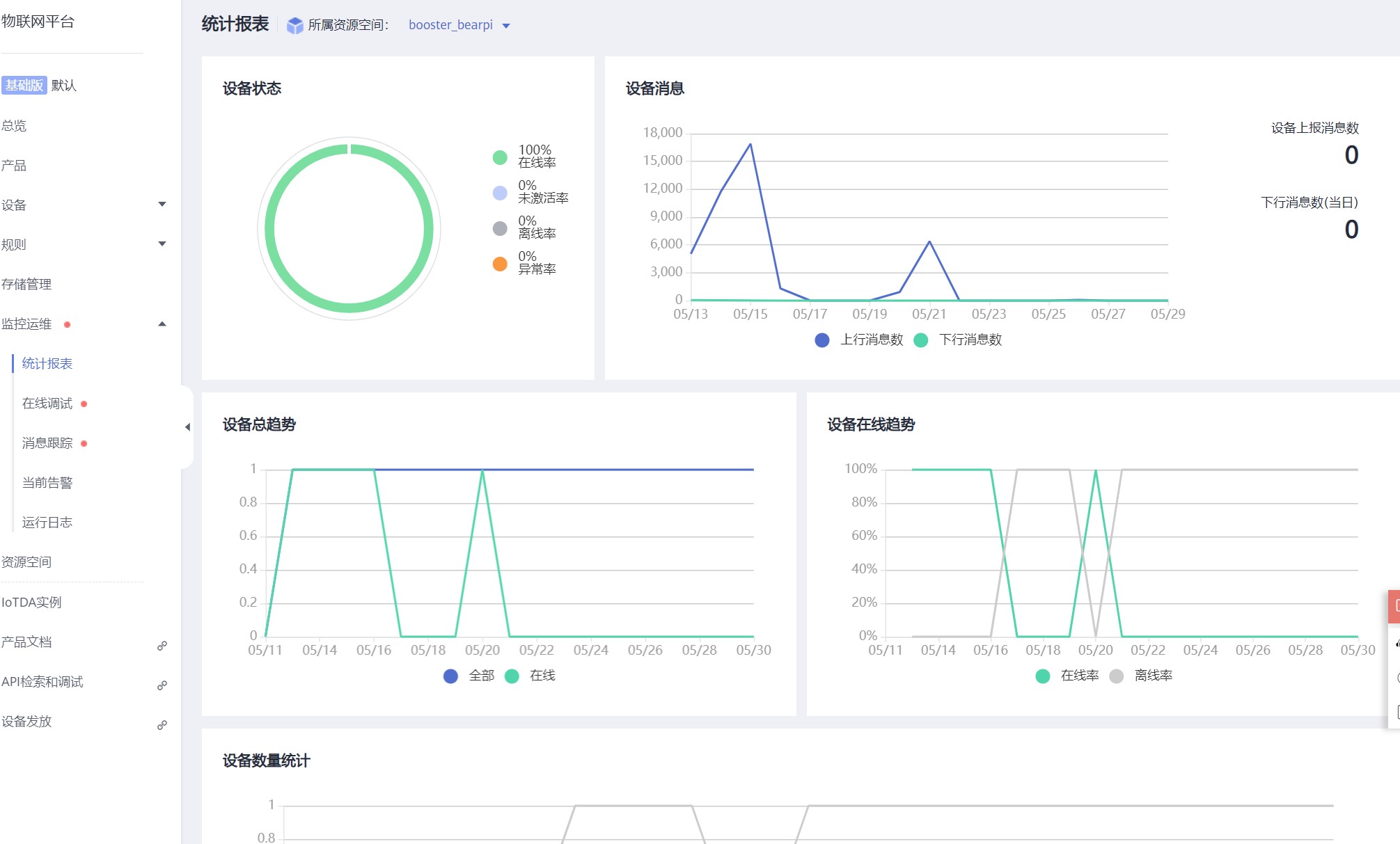Click the external link icon beside 产品文档
Screen dimensions: 1400x844
click(x=162, y=646)
